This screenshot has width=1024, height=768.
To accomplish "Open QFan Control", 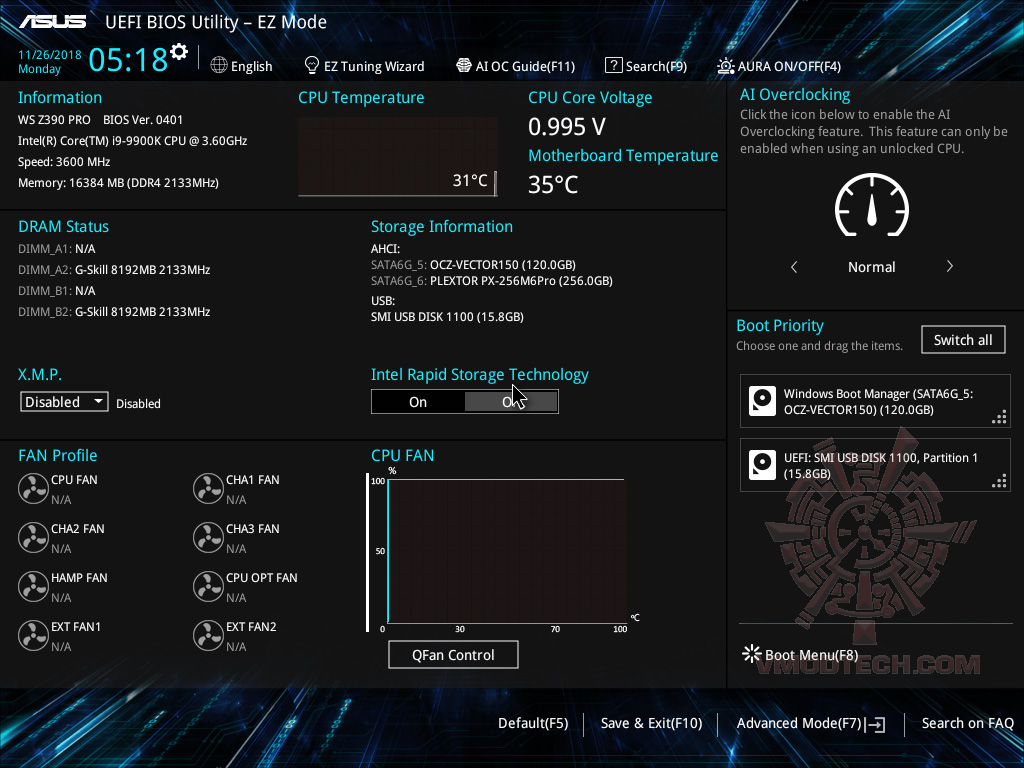I will pos(453,654).
